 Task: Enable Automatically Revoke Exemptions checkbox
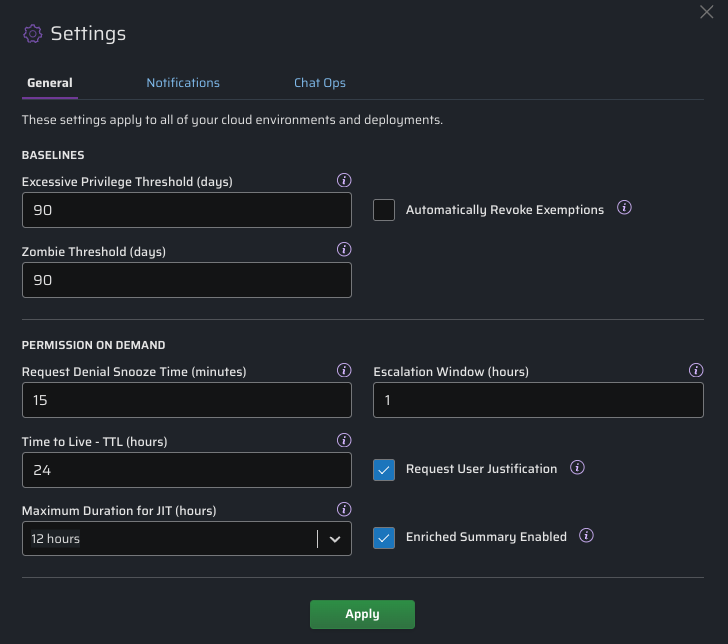pos(384,210)
